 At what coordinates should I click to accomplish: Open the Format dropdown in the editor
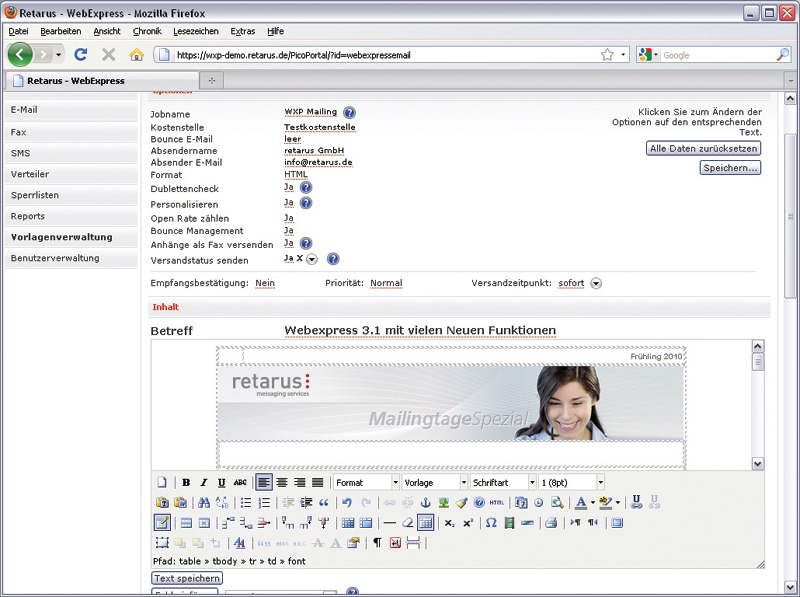[x=364, y=483]
